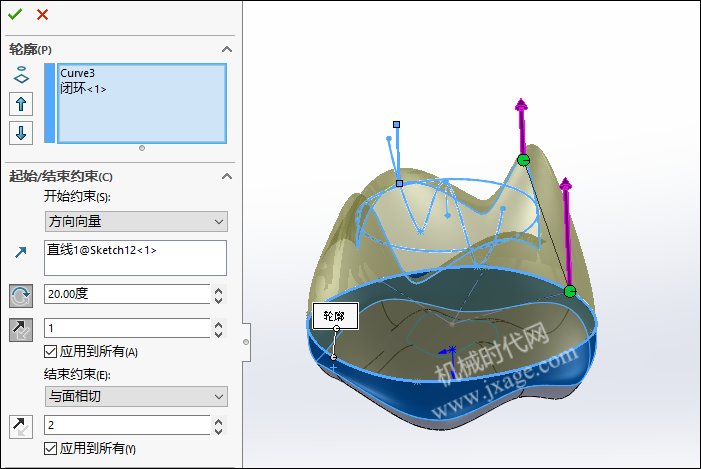Click the panel collapse handle on divider
701x469 pixels.
pos(246,342)
